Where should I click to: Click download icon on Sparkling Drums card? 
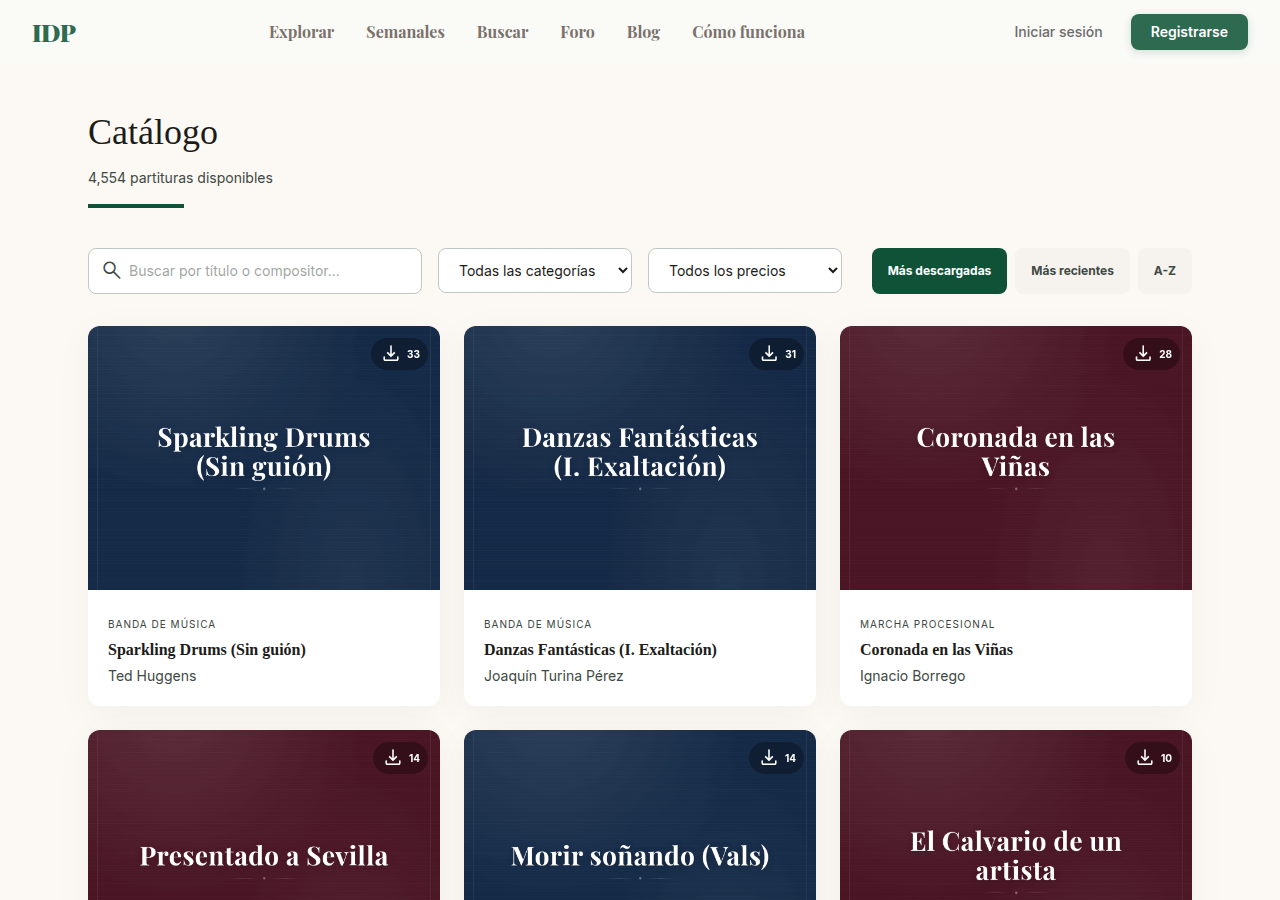[x=391, y=353]
